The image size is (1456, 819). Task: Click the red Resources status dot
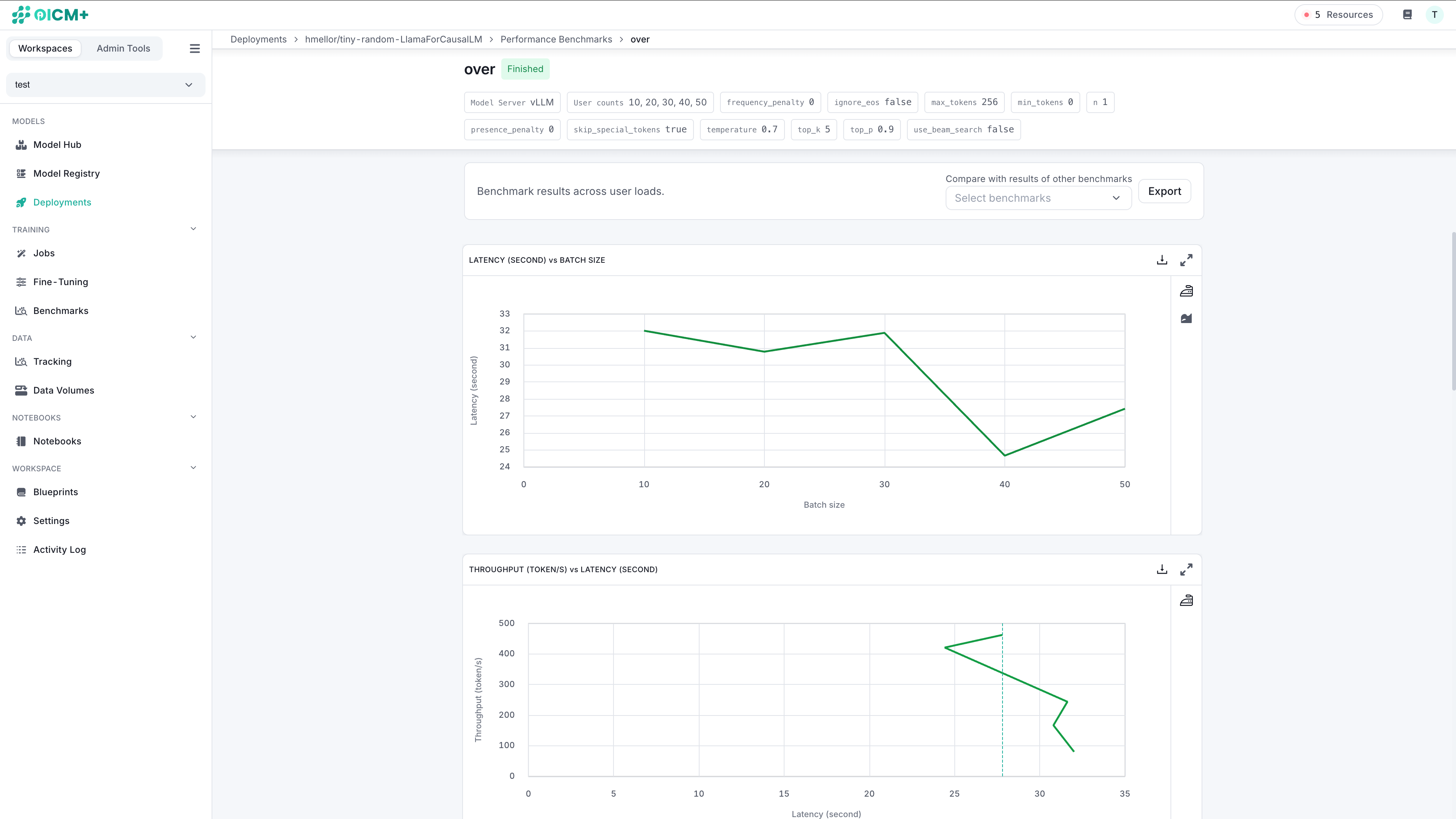point(1306,15)
